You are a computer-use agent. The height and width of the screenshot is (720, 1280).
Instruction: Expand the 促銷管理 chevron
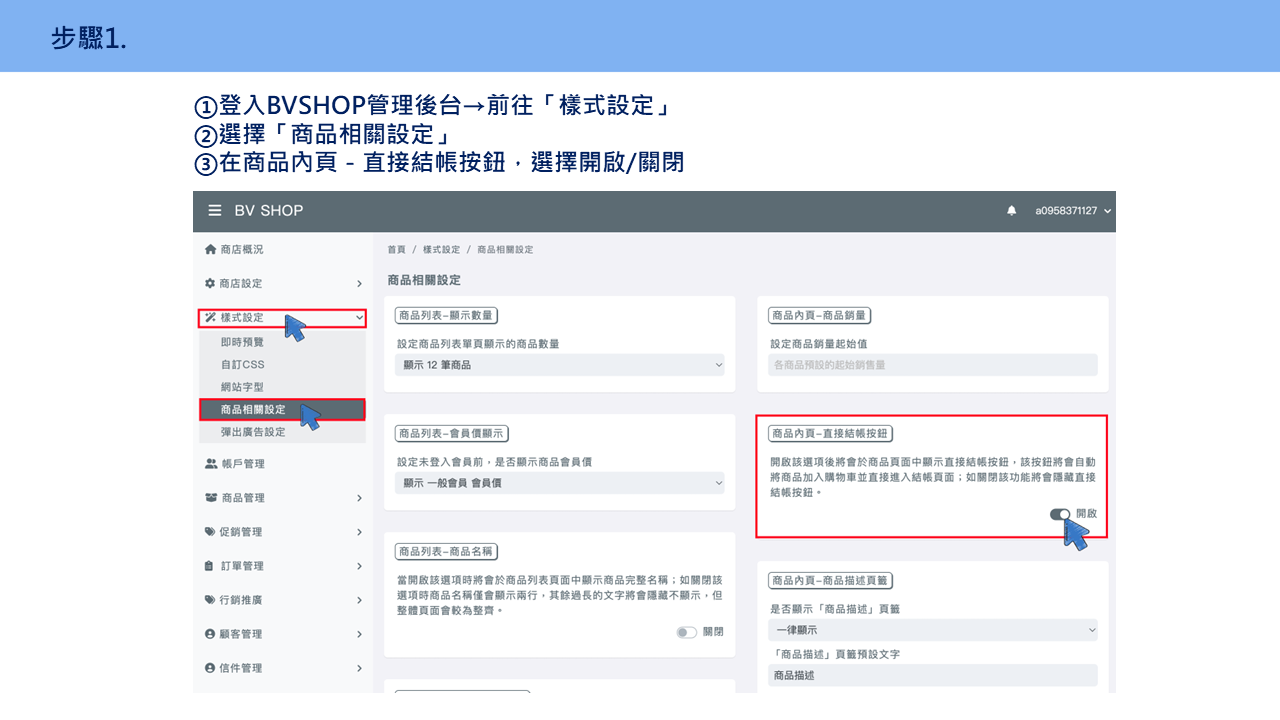359,532
